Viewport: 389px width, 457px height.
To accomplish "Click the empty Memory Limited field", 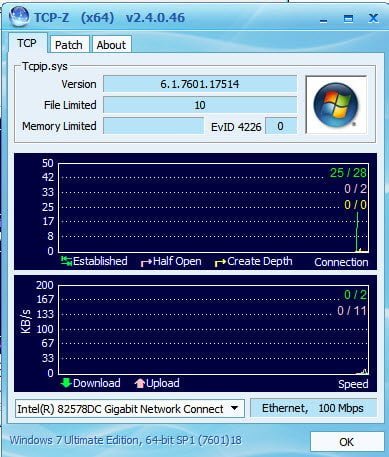I will tap(153, 126).
